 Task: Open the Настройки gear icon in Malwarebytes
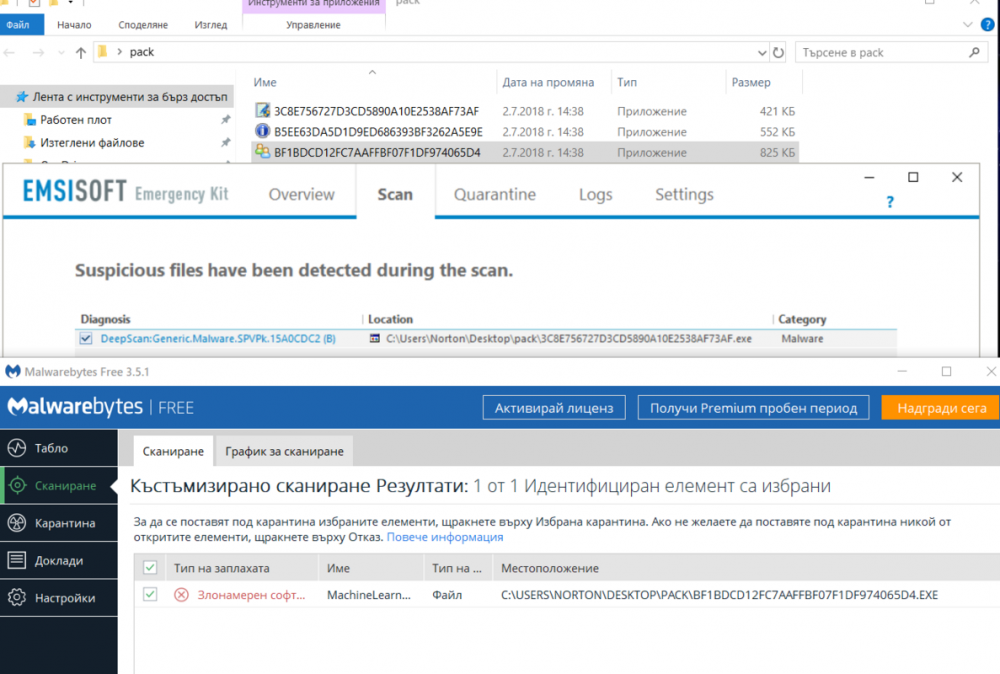point(17,598)
